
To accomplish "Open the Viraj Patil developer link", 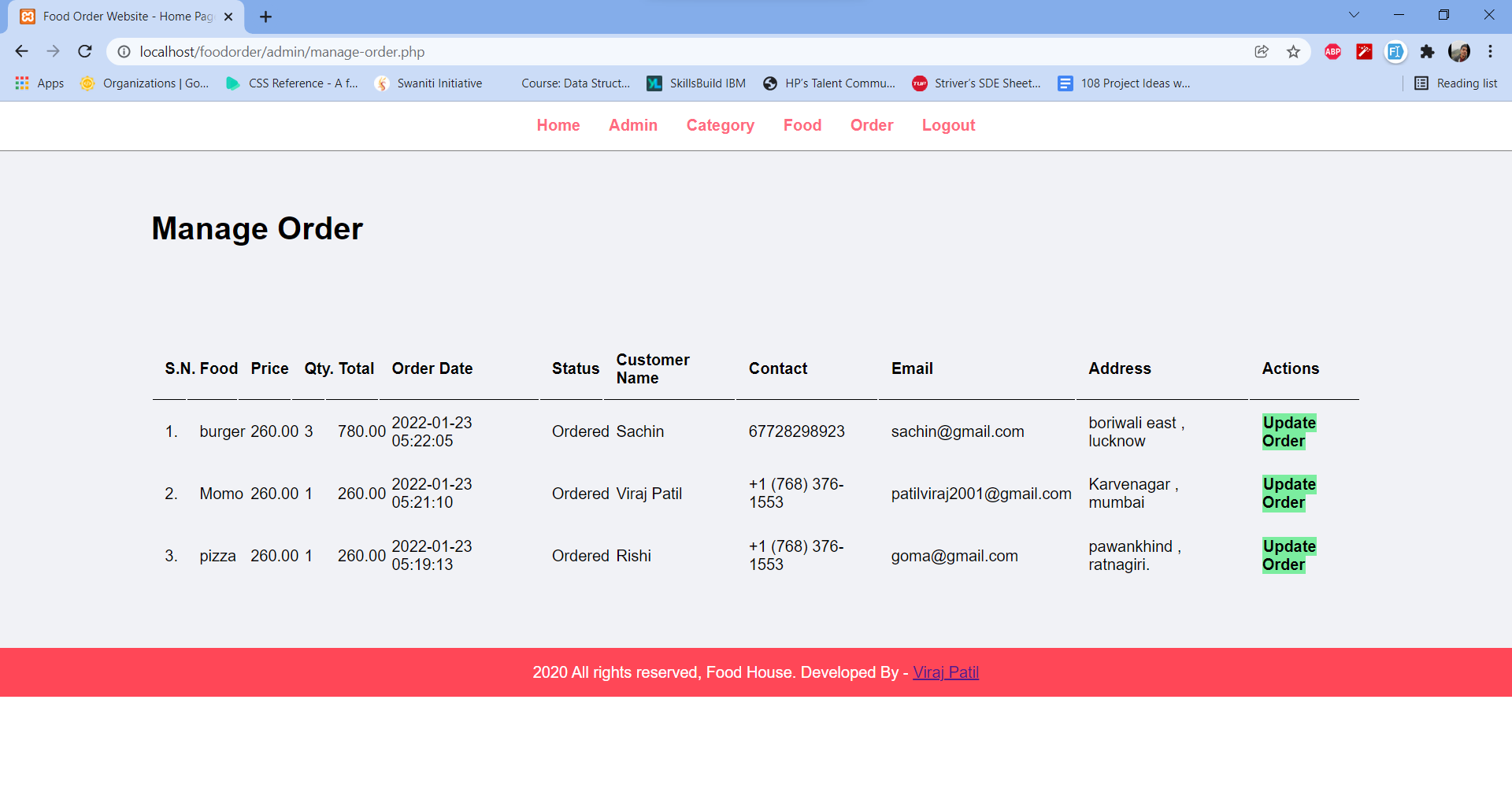I will click(x=945, y=672).
